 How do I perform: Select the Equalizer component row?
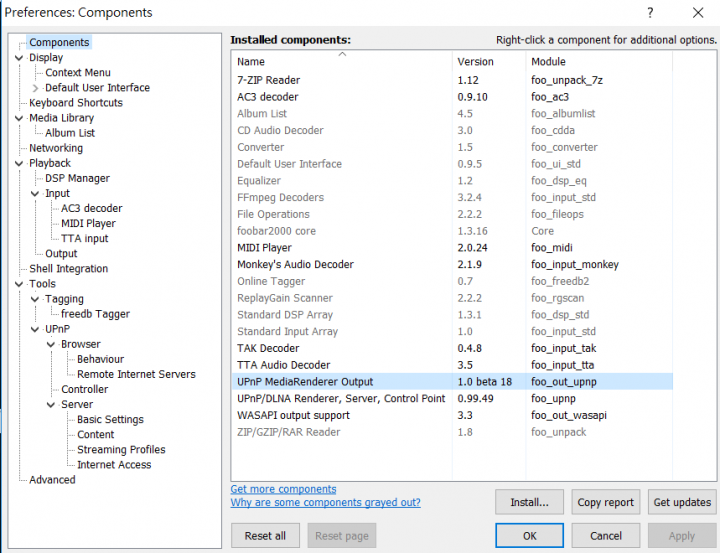point(452,181)
